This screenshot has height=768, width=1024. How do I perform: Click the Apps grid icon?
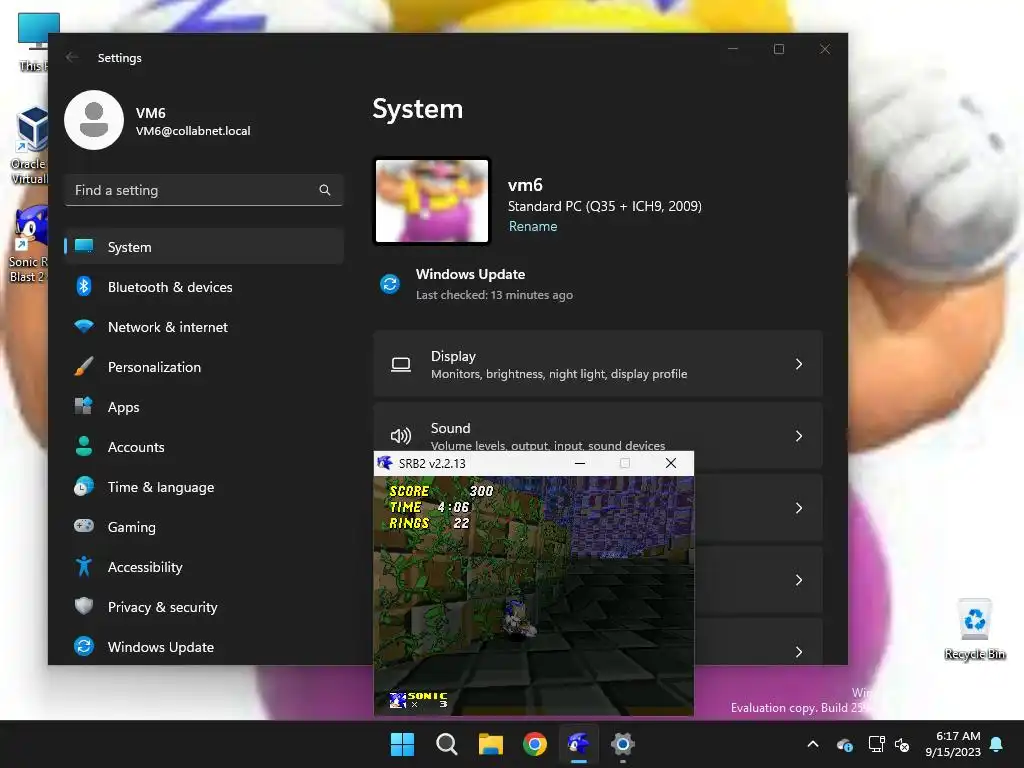[x=84, y=406]
